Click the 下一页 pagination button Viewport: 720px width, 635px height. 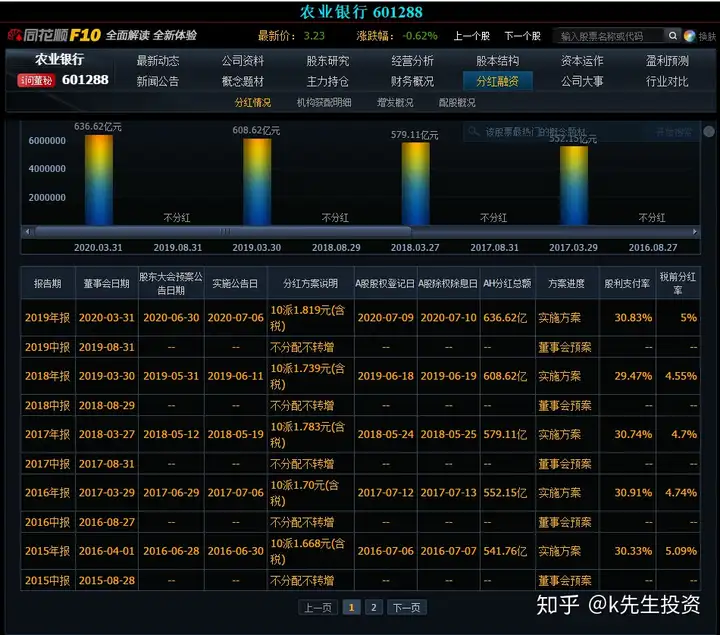[x=406, y=607]
